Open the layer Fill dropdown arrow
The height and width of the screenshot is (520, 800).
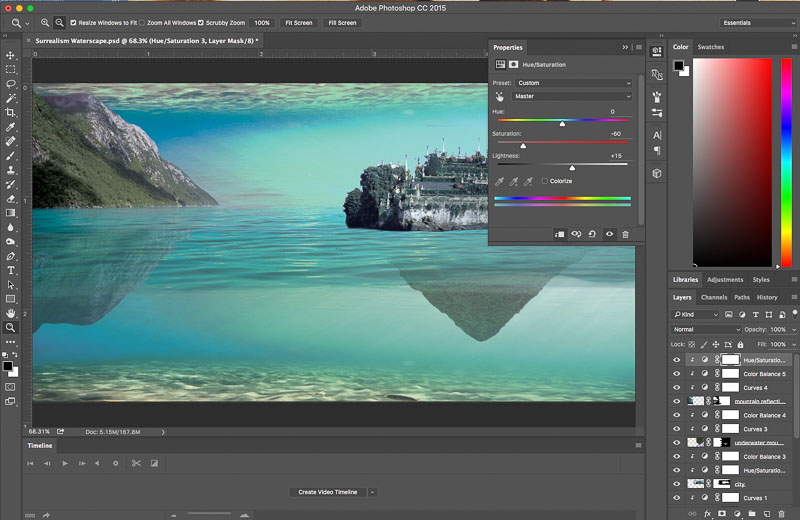(x=794, y=344)
